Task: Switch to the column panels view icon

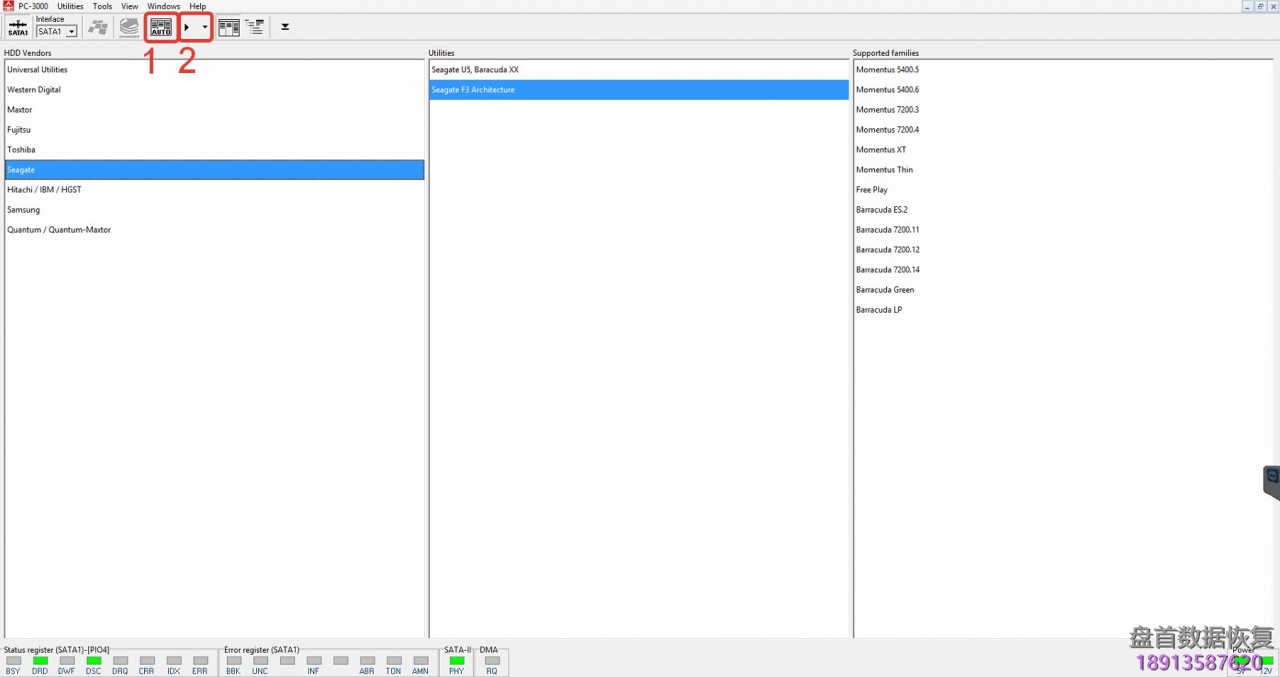Action: 229,28
